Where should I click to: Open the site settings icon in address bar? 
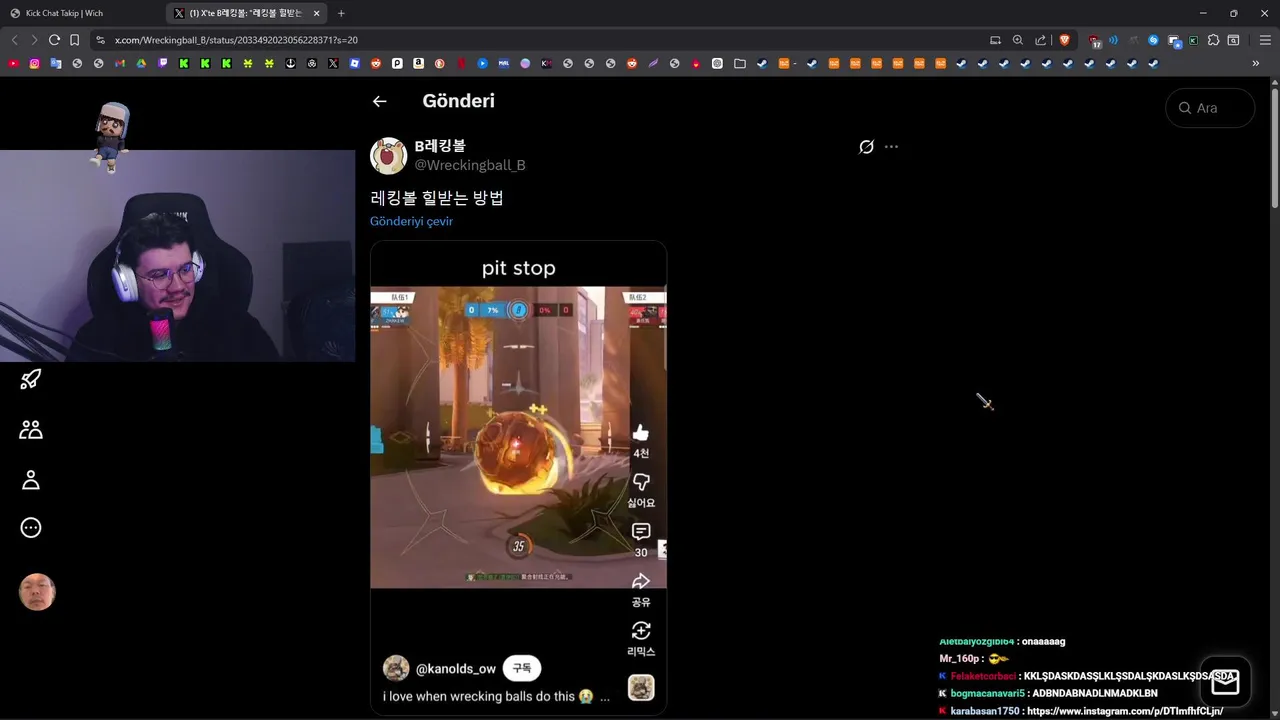click(x=100, y=40)
